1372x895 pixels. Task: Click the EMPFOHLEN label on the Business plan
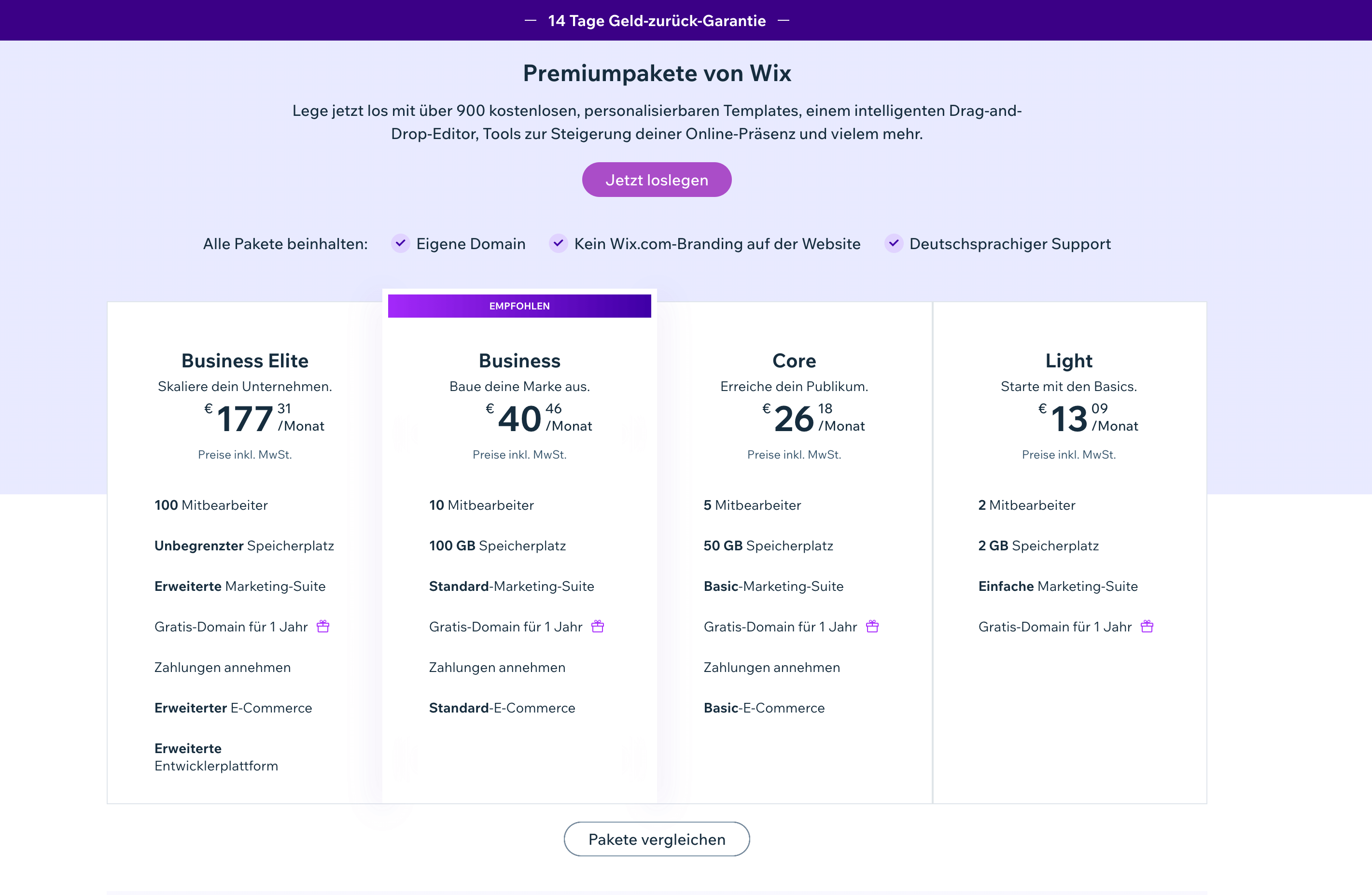click(x=519, y=306)
